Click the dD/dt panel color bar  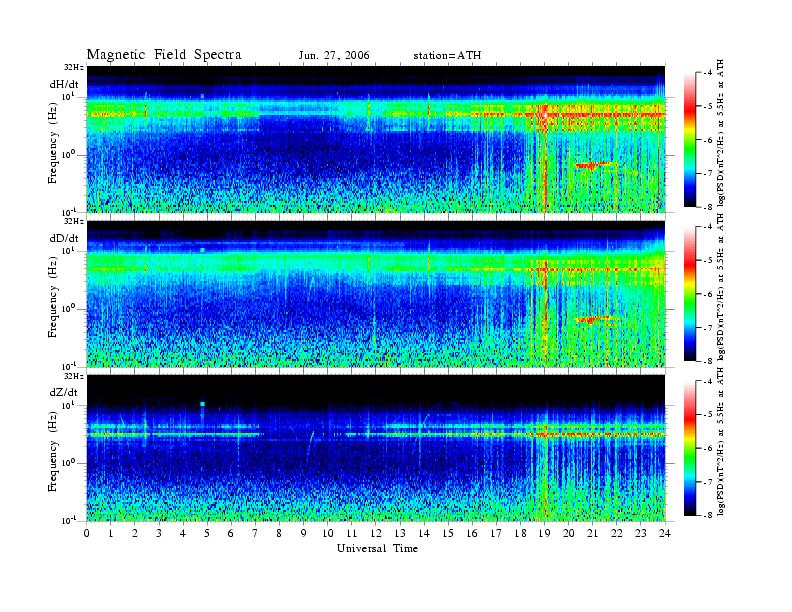689,294
